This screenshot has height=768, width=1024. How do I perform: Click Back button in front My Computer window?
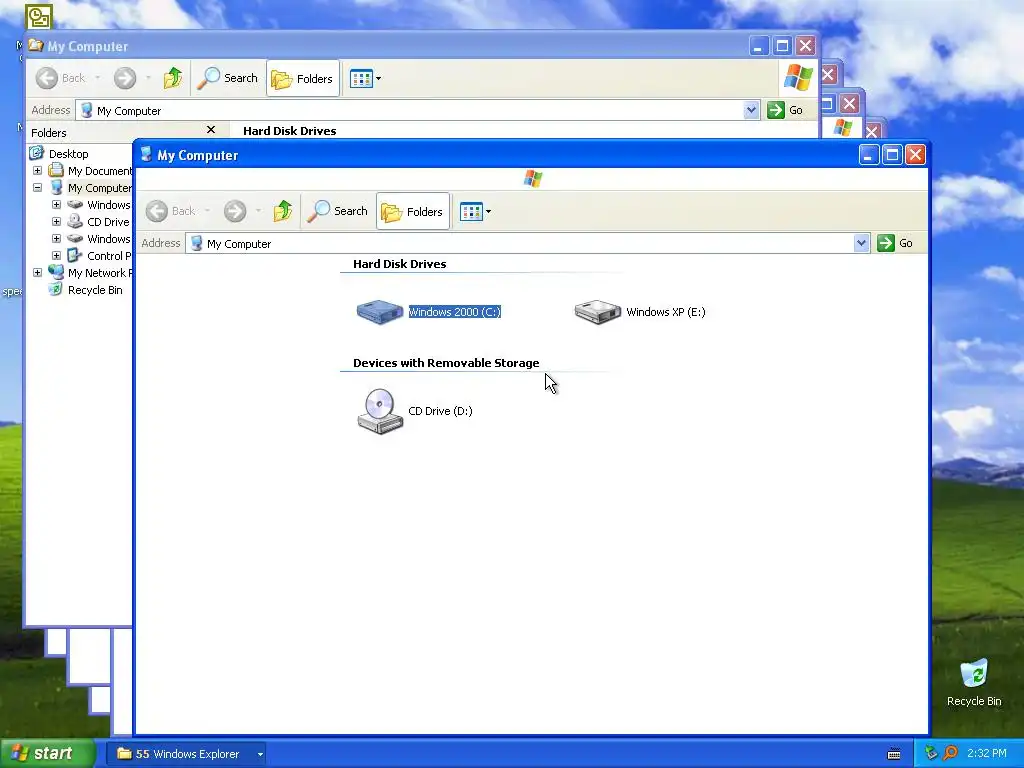[171, 211]
